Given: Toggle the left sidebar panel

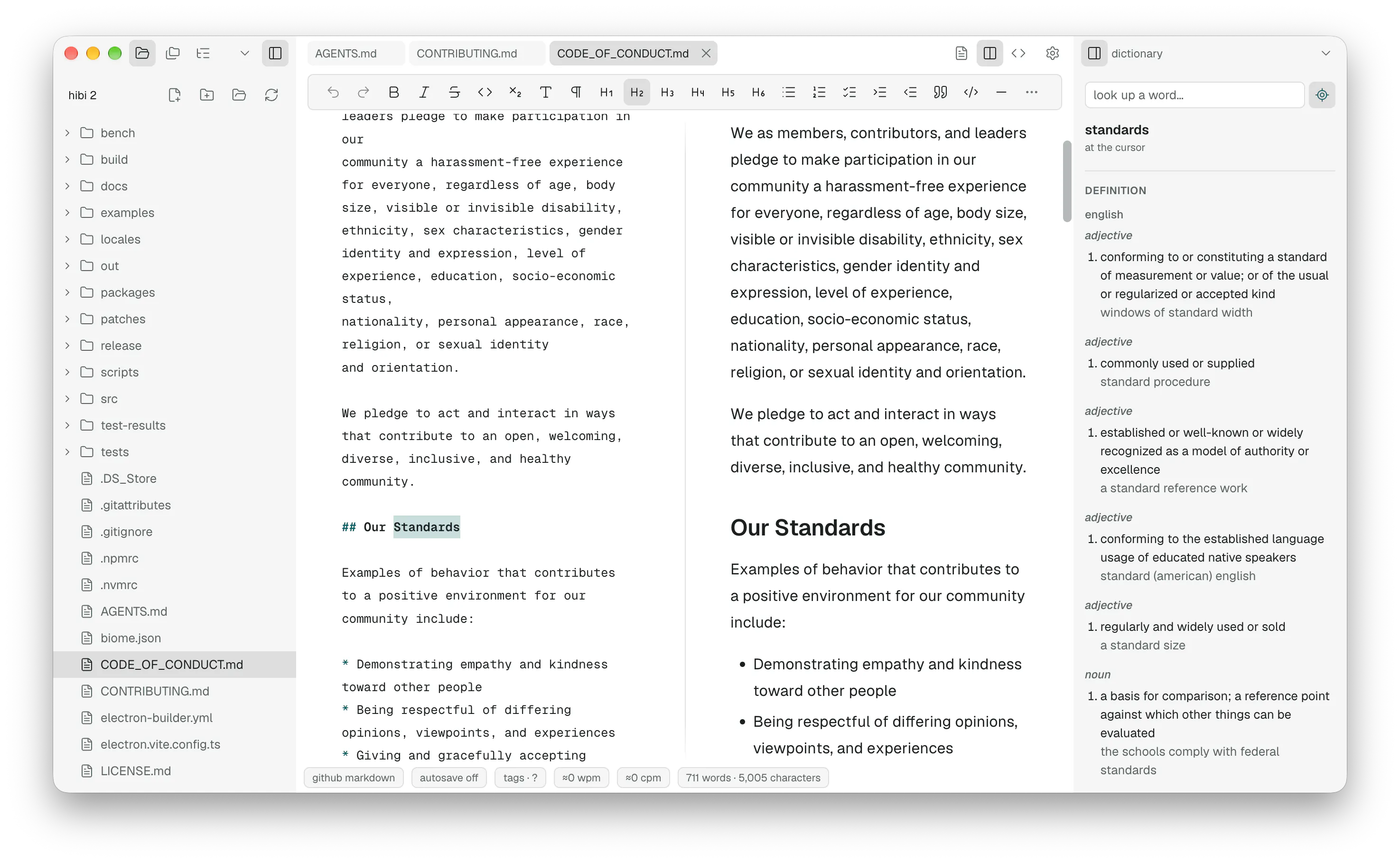Looking at the screenshot, I should [275, 53].
